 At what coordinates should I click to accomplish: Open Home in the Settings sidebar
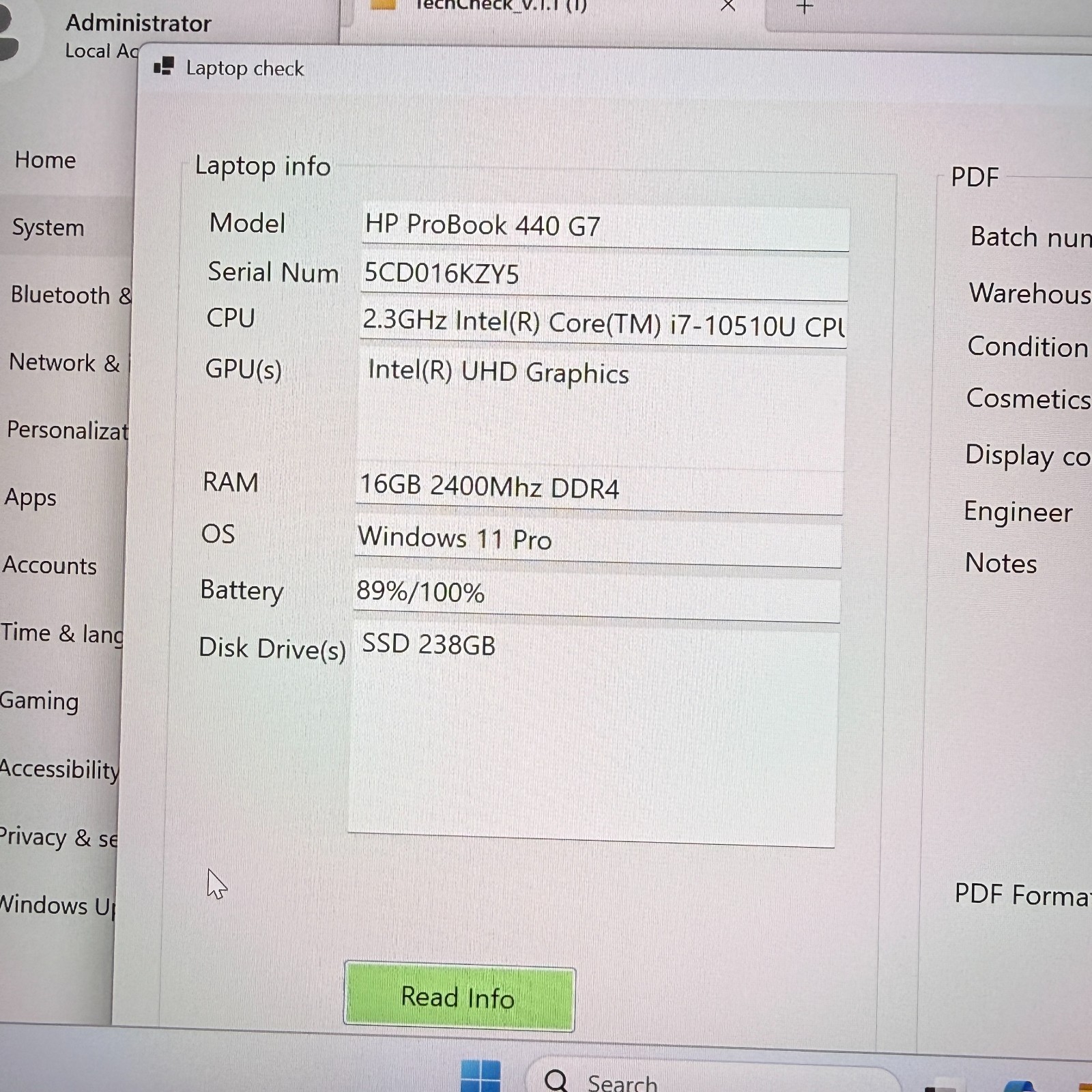click(x=45, y=160)
